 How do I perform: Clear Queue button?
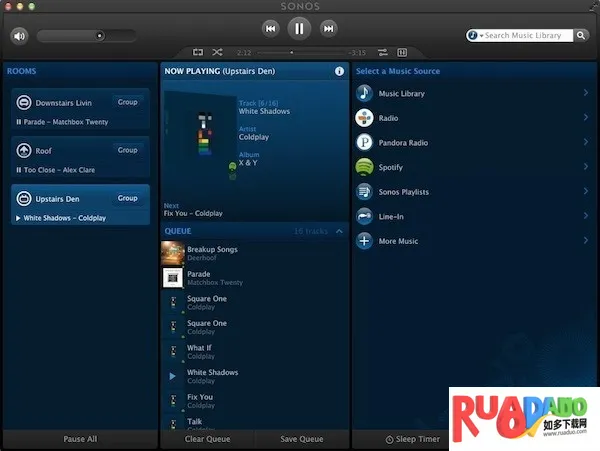[207, 439]
